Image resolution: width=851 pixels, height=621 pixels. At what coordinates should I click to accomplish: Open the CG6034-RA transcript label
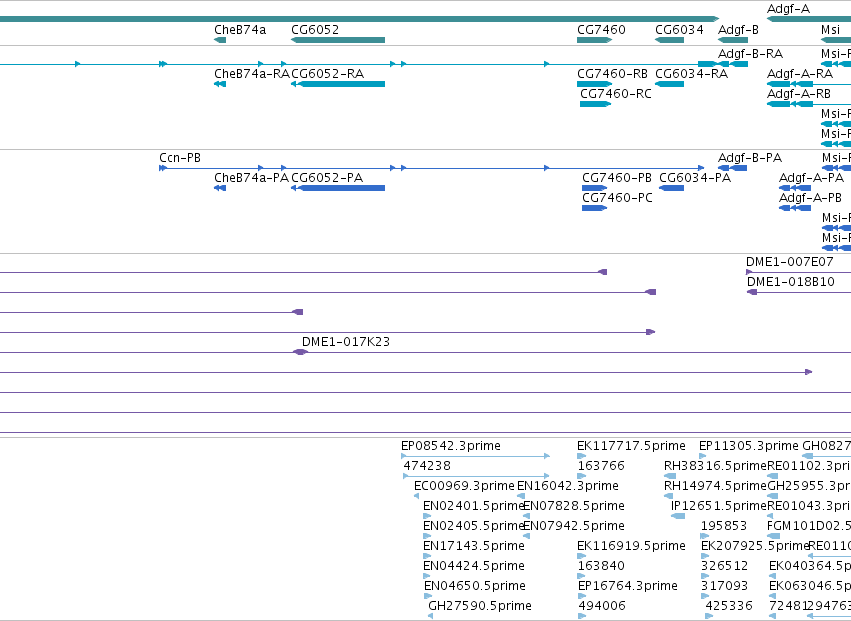[x=691, y=74]
